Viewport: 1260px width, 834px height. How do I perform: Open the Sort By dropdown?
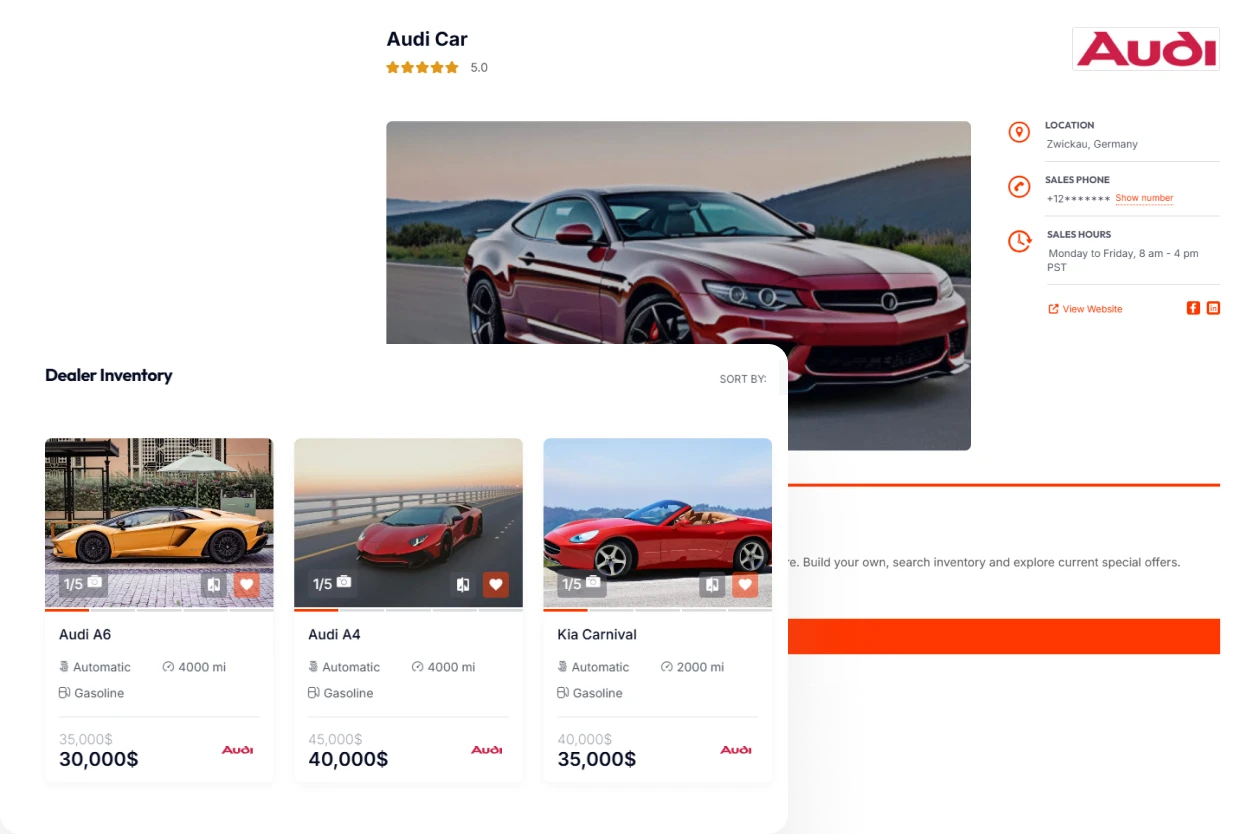[743, 380]
